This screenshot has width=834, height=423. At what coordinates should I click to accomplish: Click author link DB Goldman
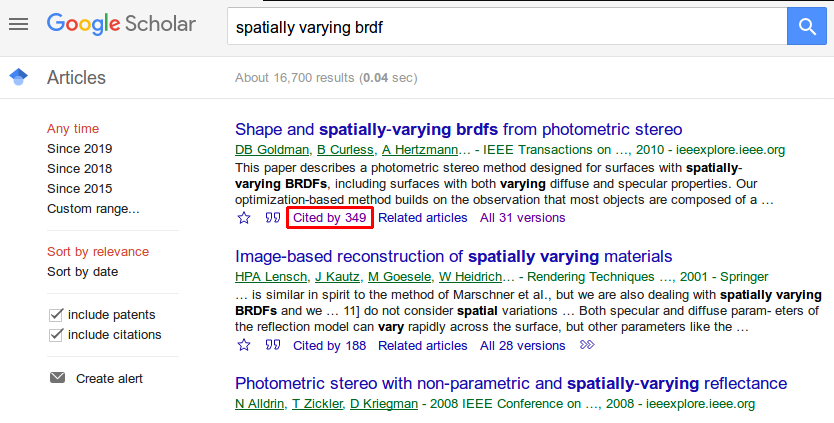pos(270,150)
